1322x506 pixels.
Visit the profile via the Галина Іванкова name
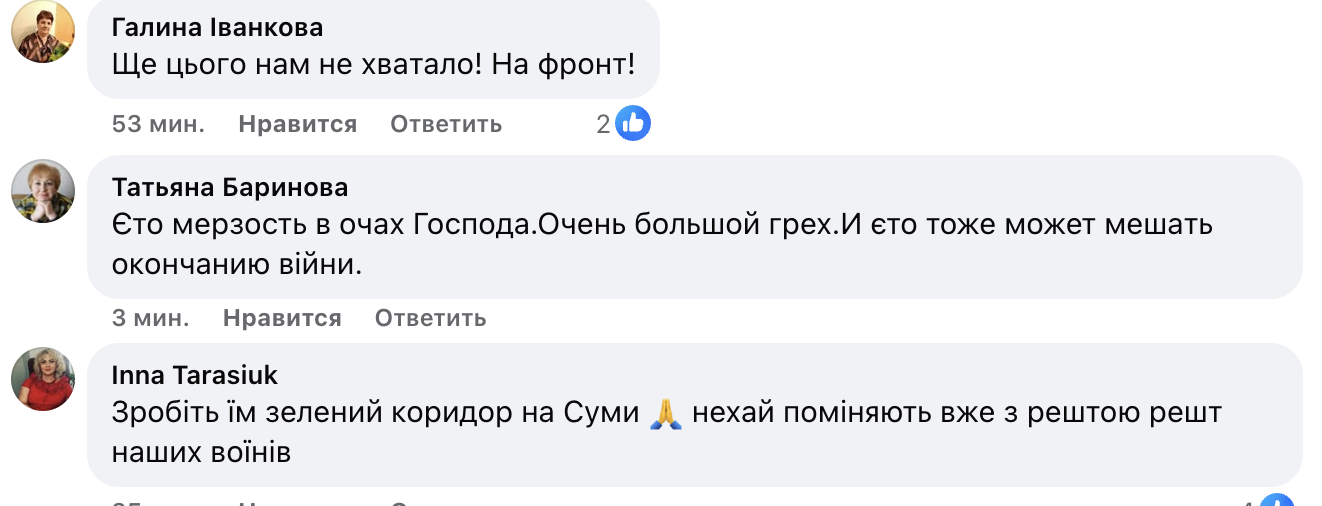pyautogui.click(x=217, y=27)
